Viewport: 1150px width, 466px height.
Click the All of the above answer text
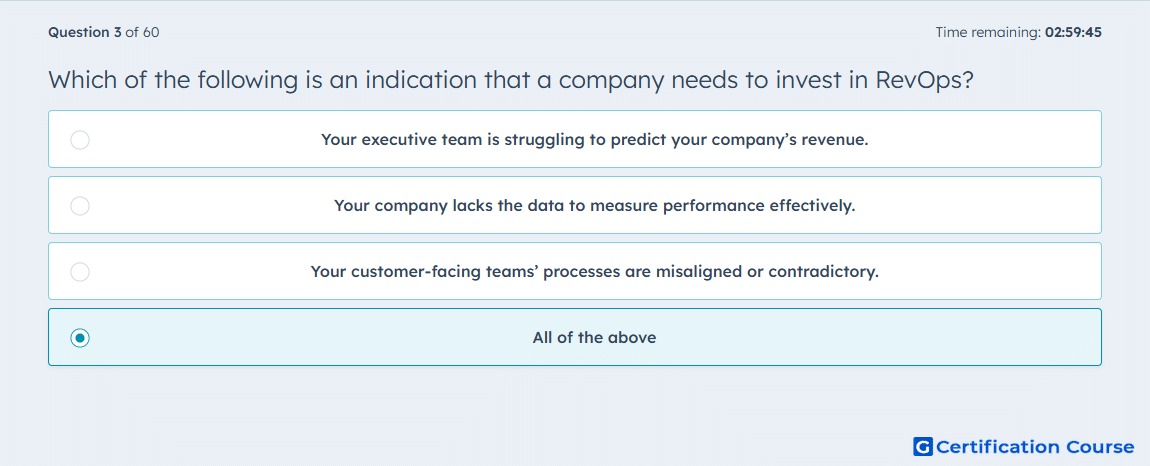click(x=594, y=338)
